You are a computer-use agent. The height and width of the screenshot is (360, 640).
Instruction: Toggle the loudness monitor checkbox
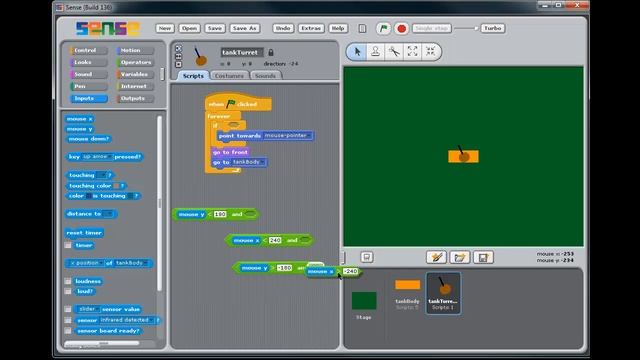(x=68, y=281)
